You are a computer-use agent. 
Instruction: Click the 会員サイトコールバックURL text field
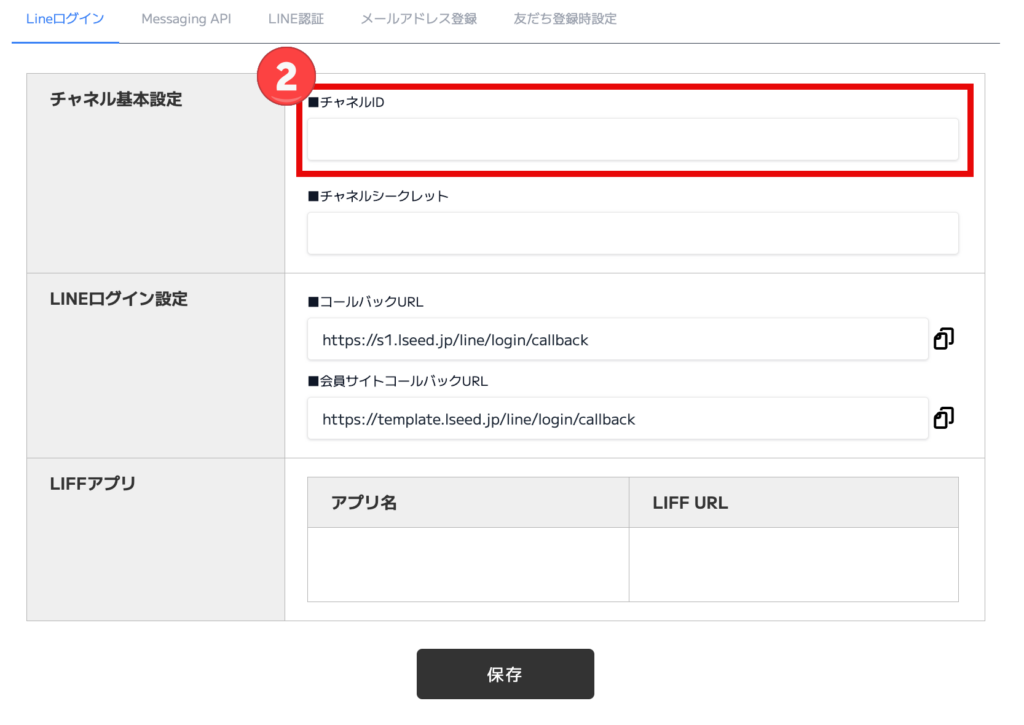tap(617, 419)
